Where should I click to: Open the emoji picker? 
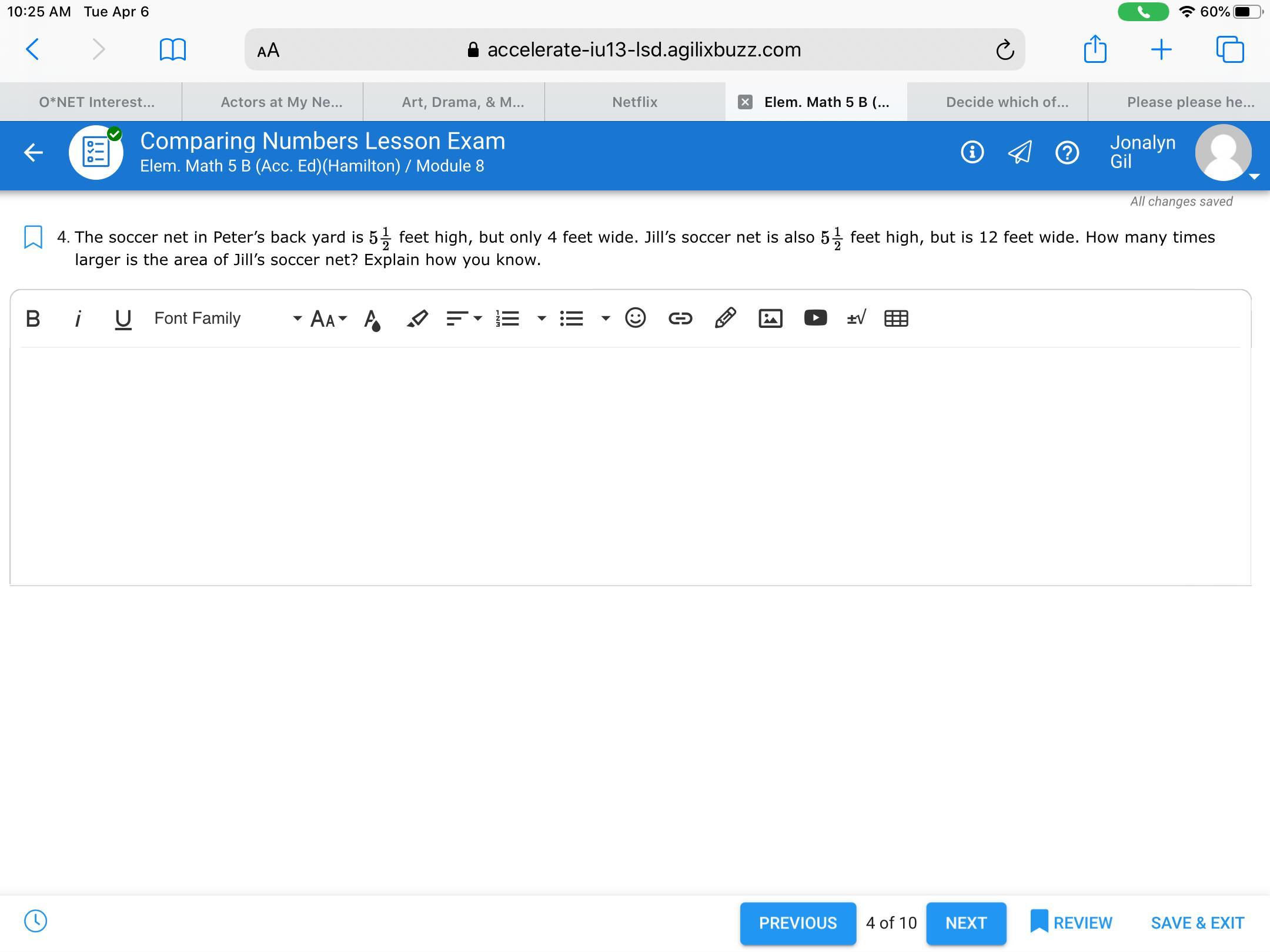[635, 318]
